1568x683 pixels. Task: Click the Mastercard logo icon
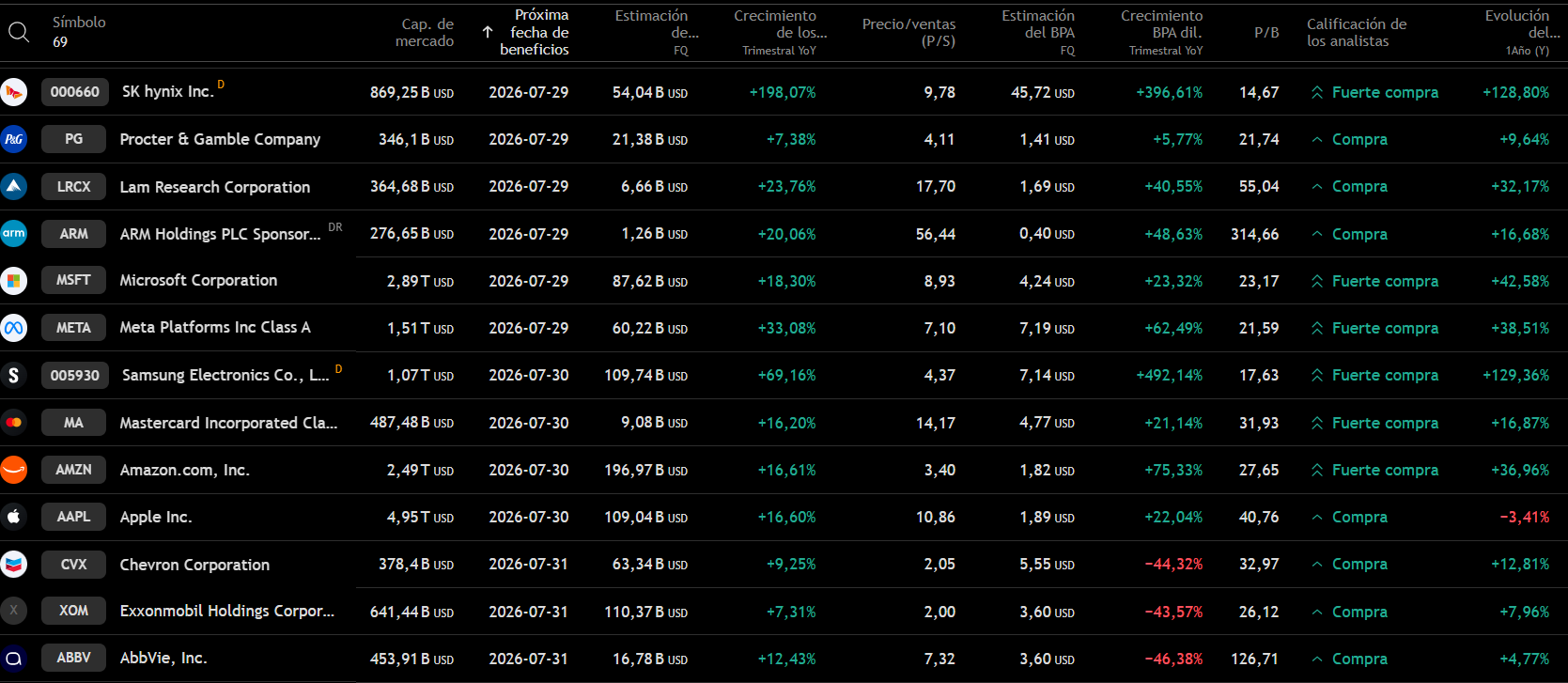[14, 423]
